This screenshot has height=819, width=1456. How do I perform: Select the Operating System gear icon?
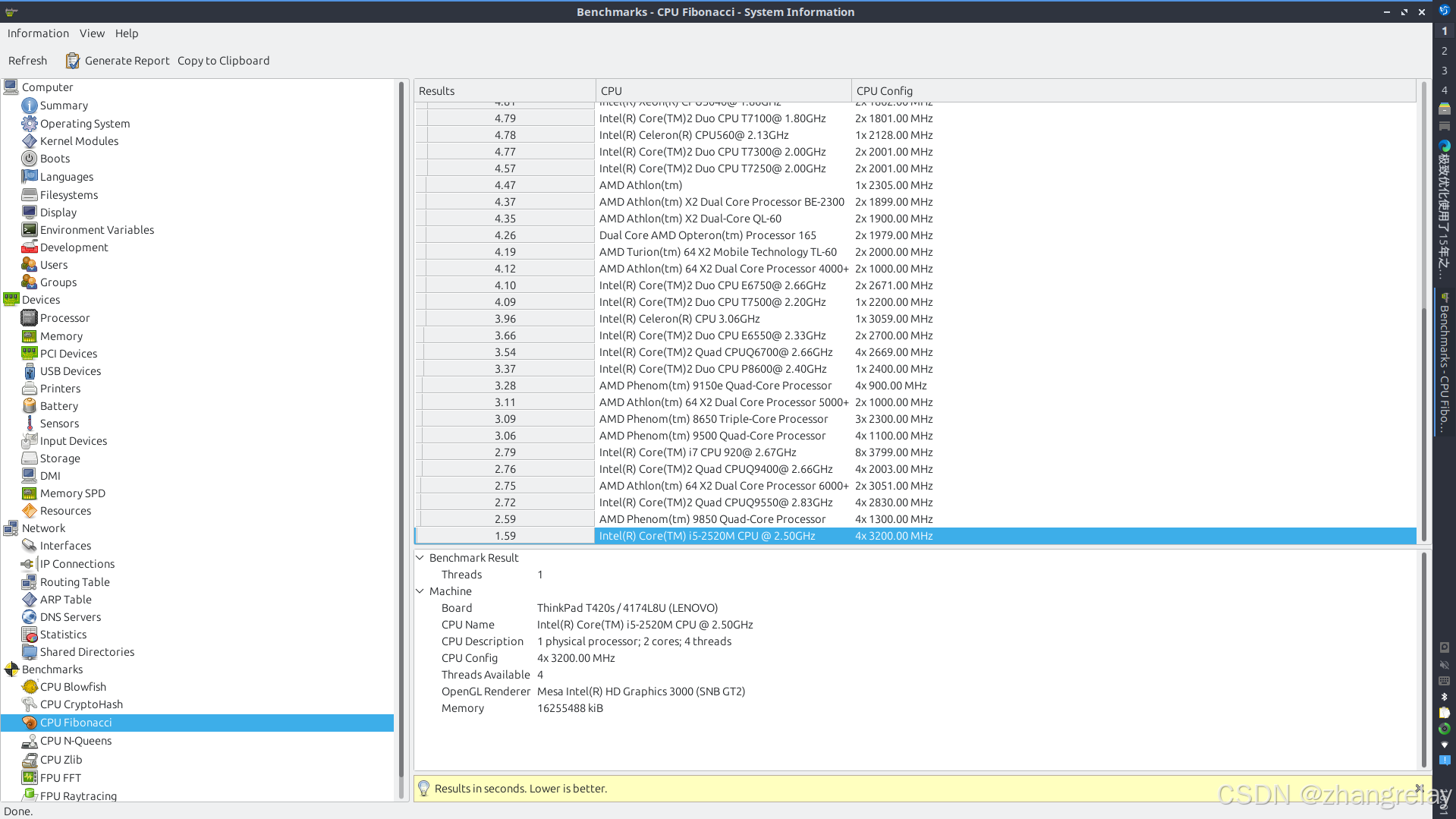(30, 124)
